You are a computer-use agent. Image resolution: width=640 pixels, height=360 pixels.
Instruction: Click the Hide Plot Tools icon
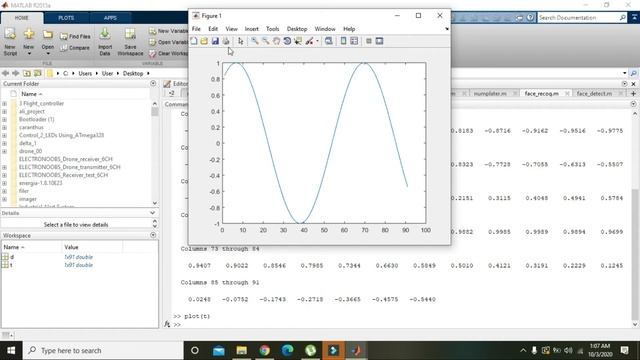[369, 41]
